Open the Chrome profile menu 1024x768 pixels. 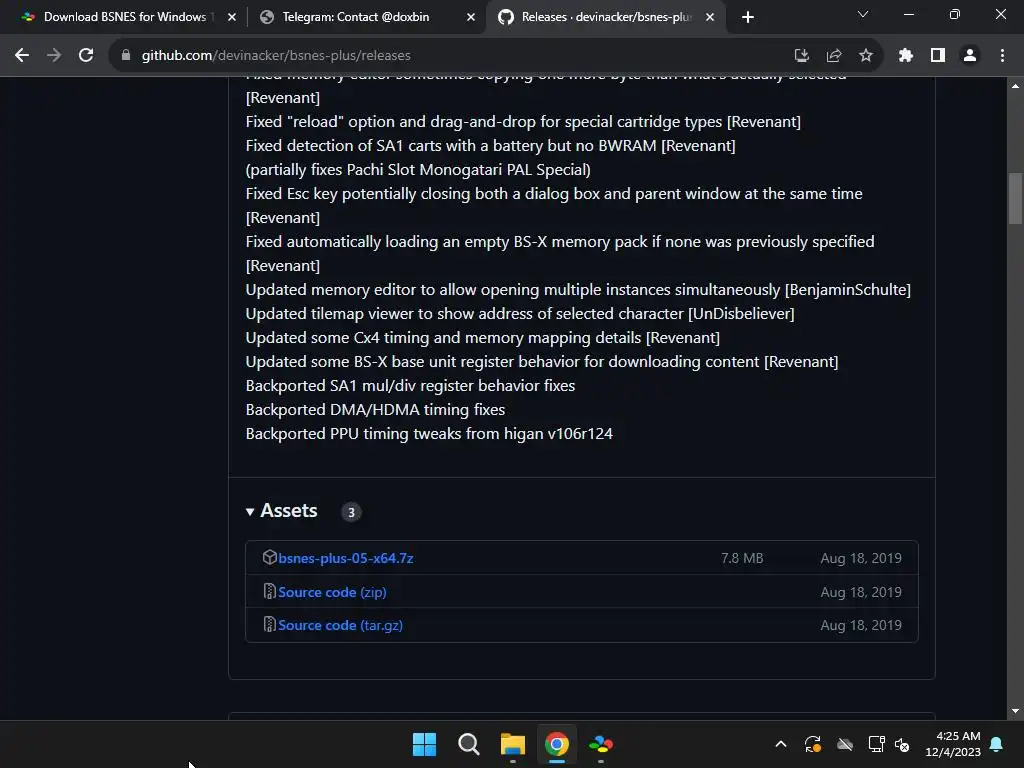970,56
